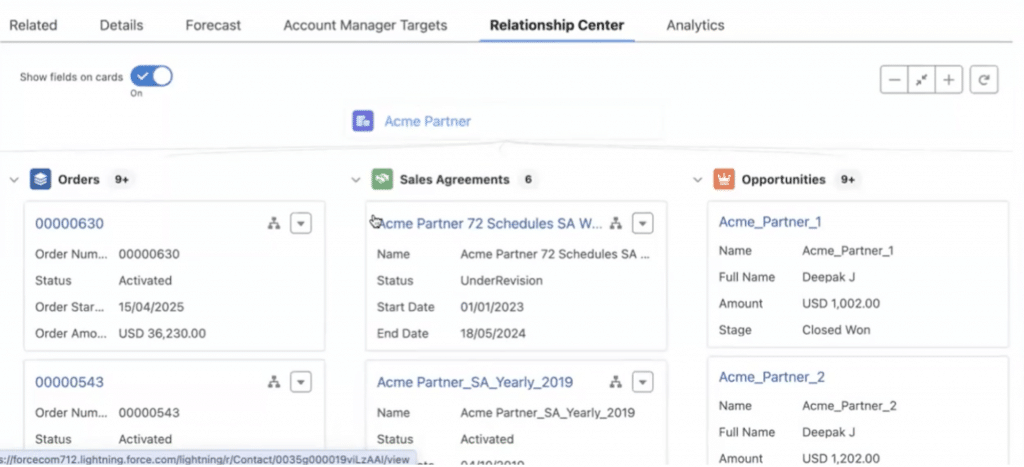The height and width of the screenshot is (467, 1024).
Task: Switch to the Related tab
Action: click(x=33, y=25)
